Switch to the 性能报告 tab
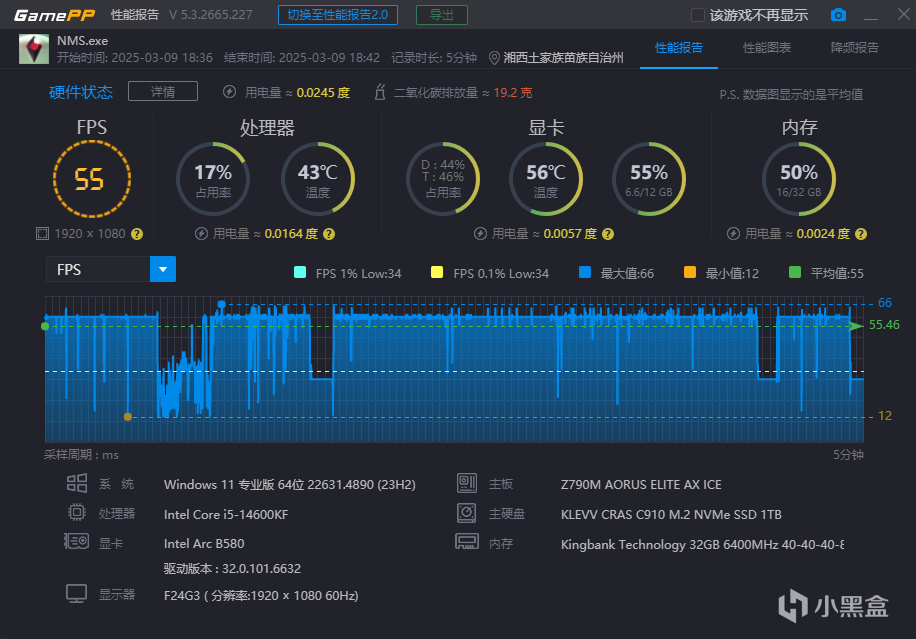Viewport: 916px width, 639px height. [x=679, y=48]
